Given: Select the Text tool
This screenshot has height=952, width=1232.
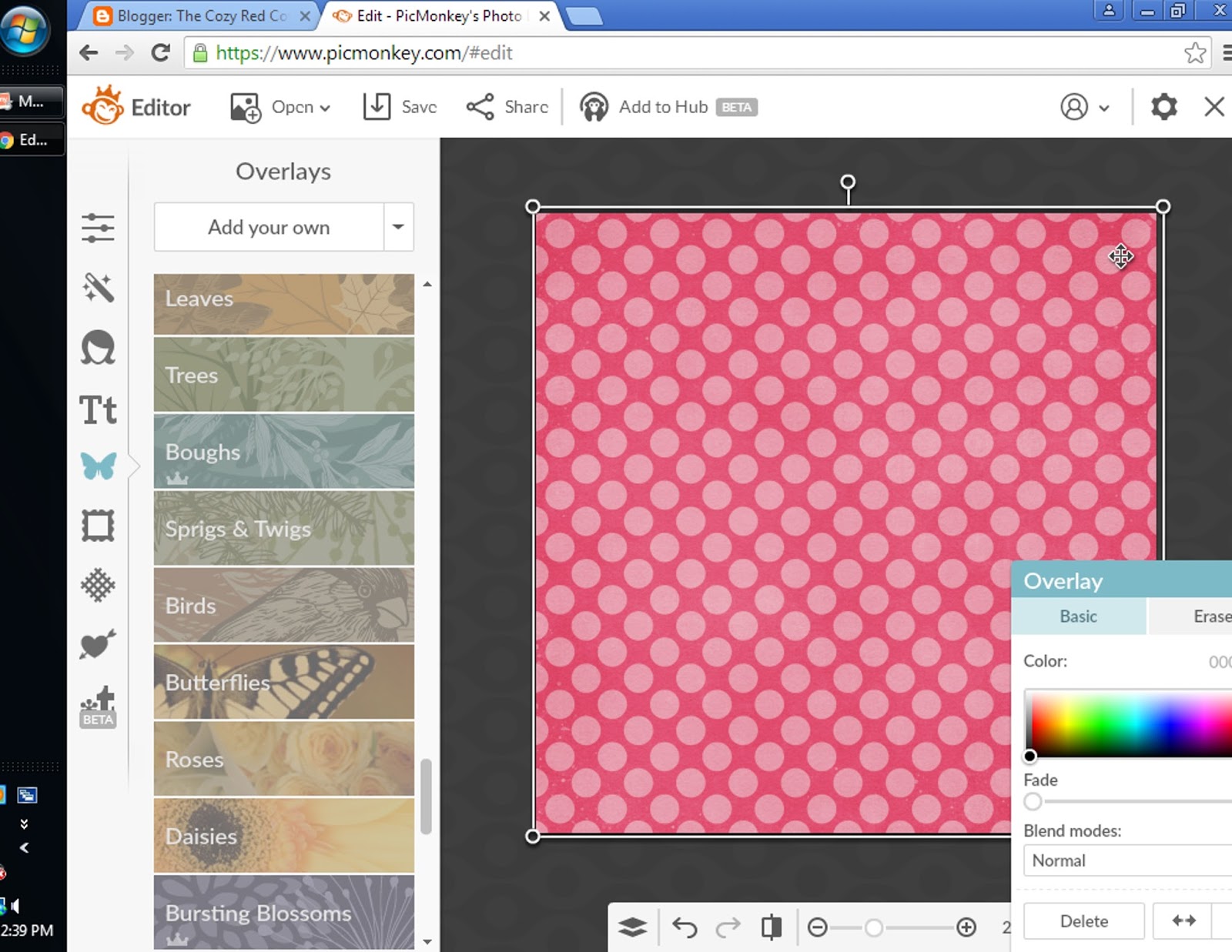Looking at the screenshot, I should pyautogui.click(x=98, y=410).
